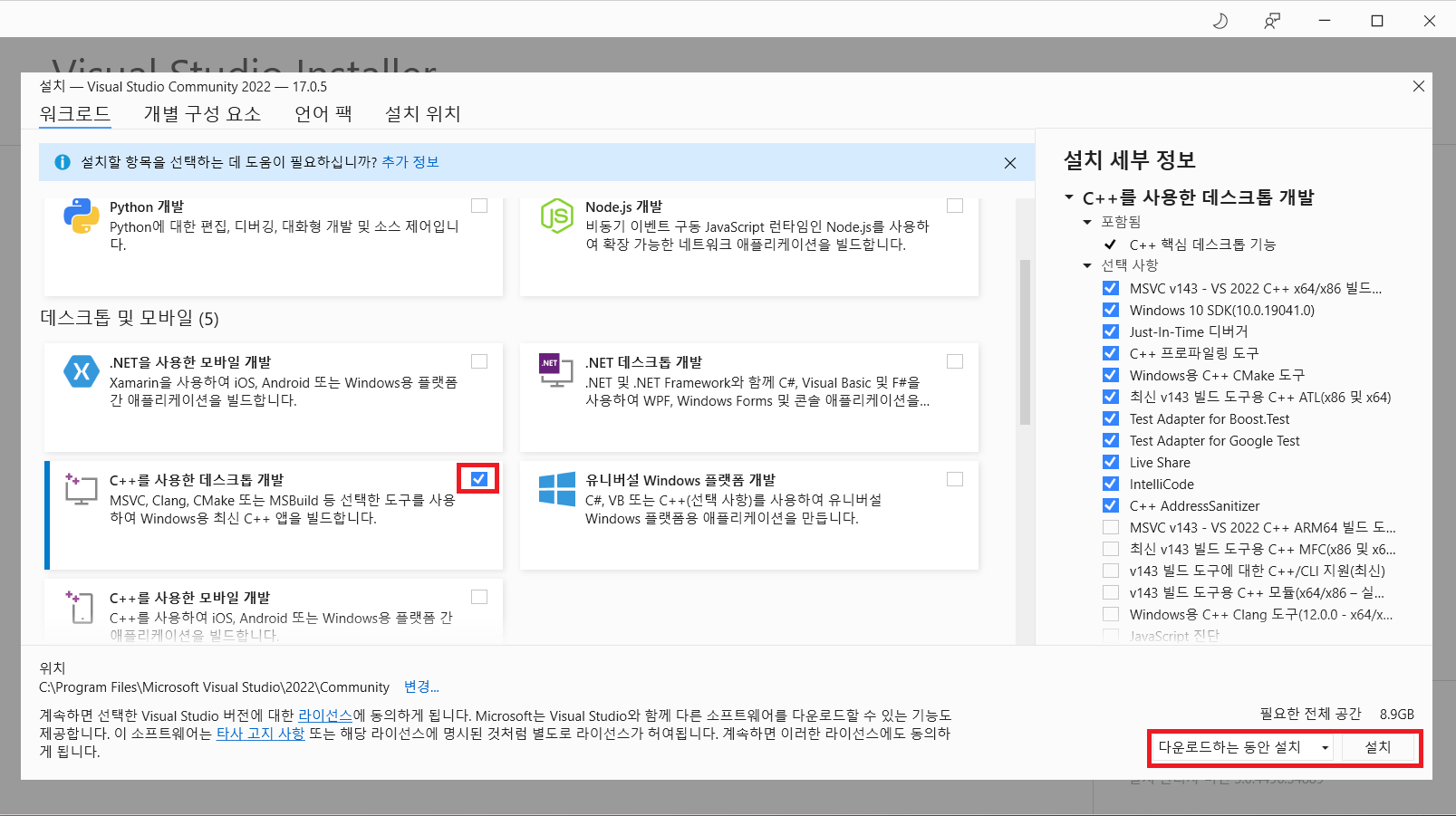Viewport: 1456px width, 816px height.
Task: Click the blue info icon in banner
Action: [x=63, y=162]
